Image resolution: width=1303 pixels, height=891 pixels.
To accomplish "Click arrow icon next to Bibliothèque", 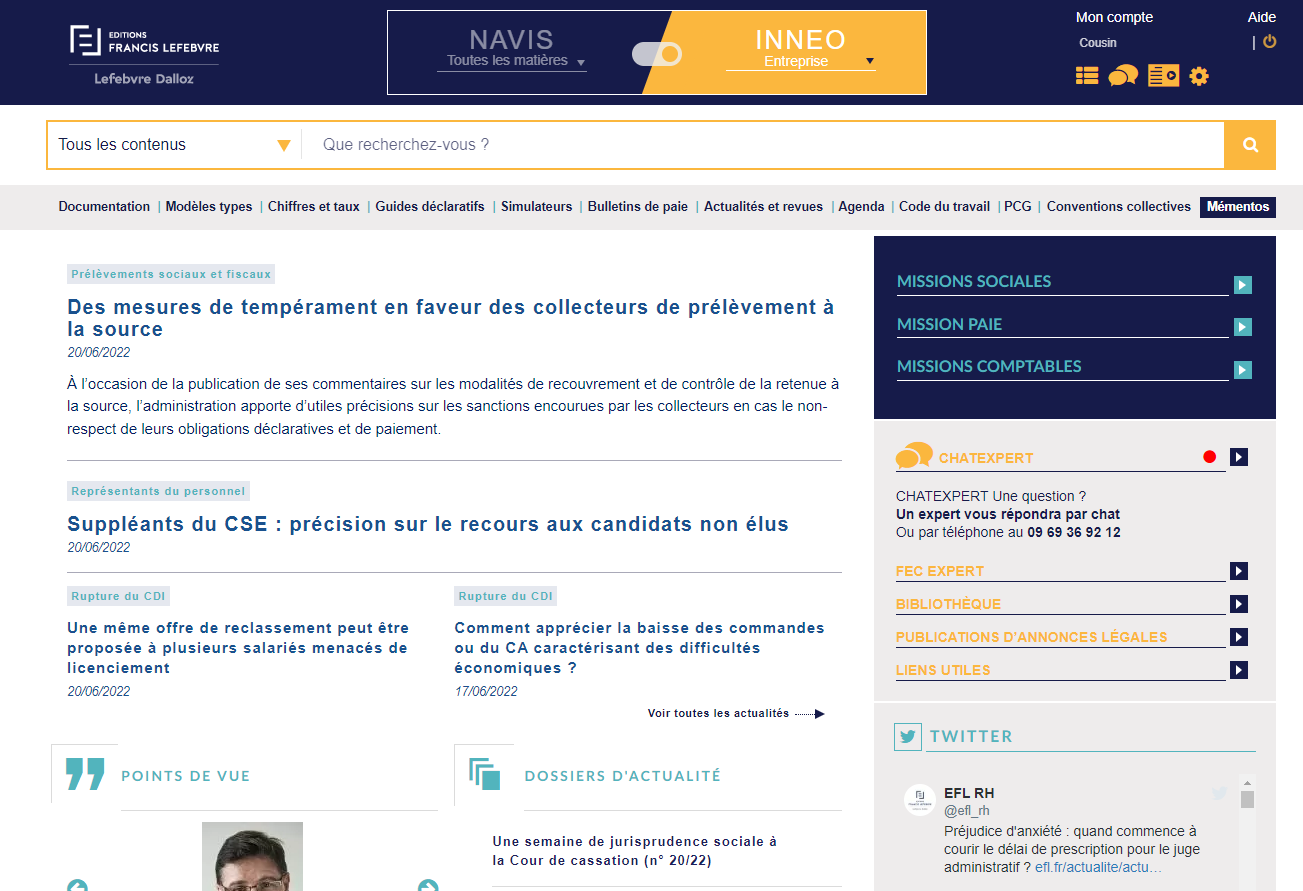I will (1239, 604).
